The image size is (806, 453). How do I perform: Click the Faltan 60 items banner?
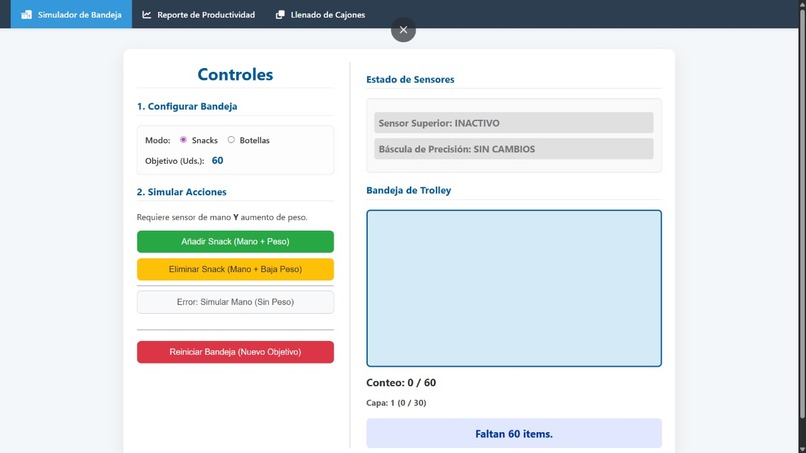(x=514, y=433)
